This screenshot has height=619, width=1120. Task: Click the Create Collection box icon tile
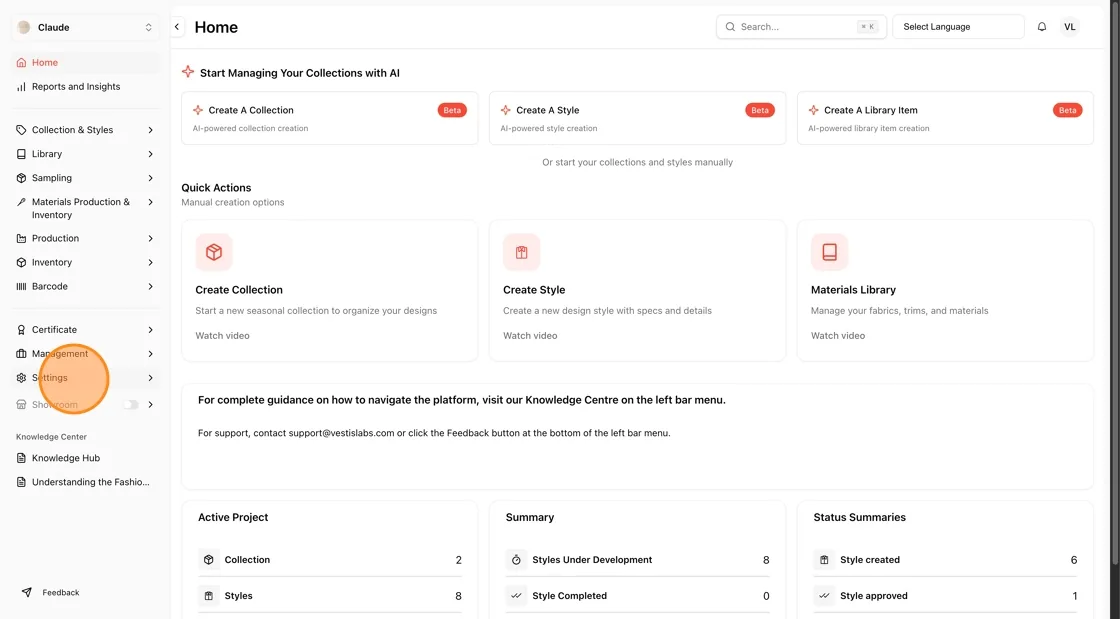(214, 252)
